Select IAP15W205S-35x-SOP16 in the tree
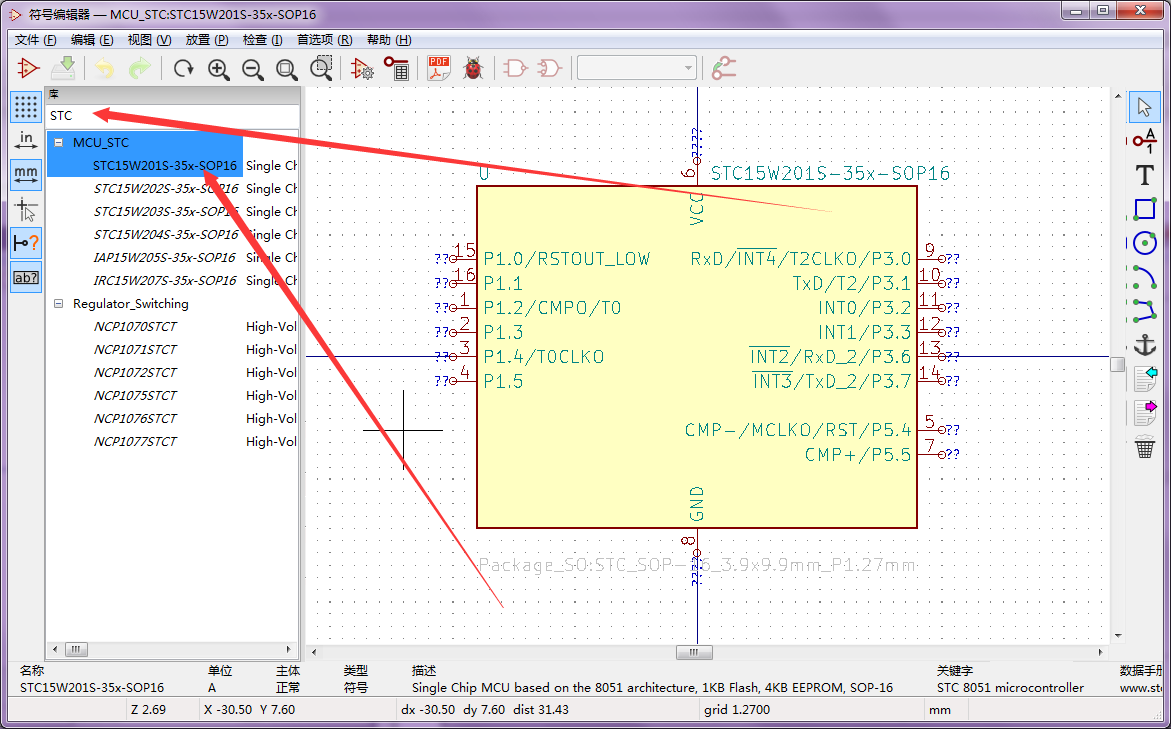 click(164, 258)
